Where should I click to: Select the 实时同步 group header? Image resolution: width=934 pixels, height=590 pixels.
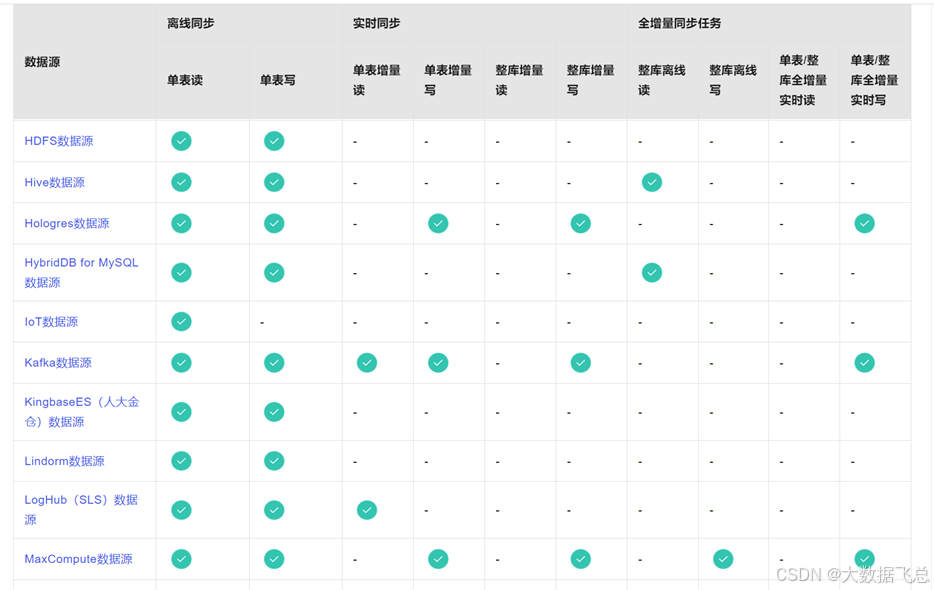(376, 23)
